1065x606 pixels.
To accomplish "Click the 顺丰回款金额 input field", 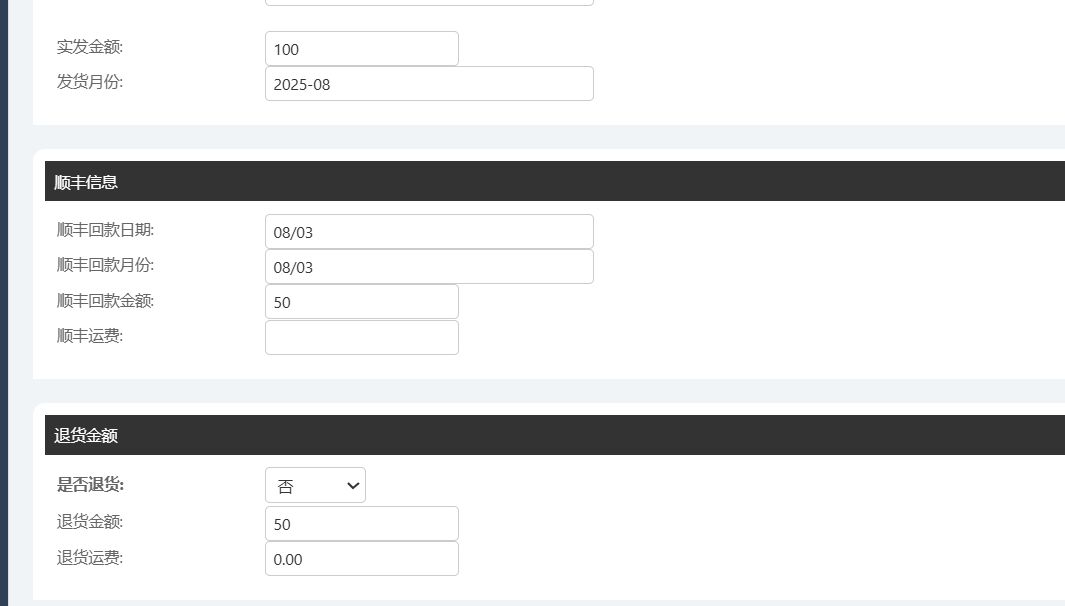I will pos(361,302).
